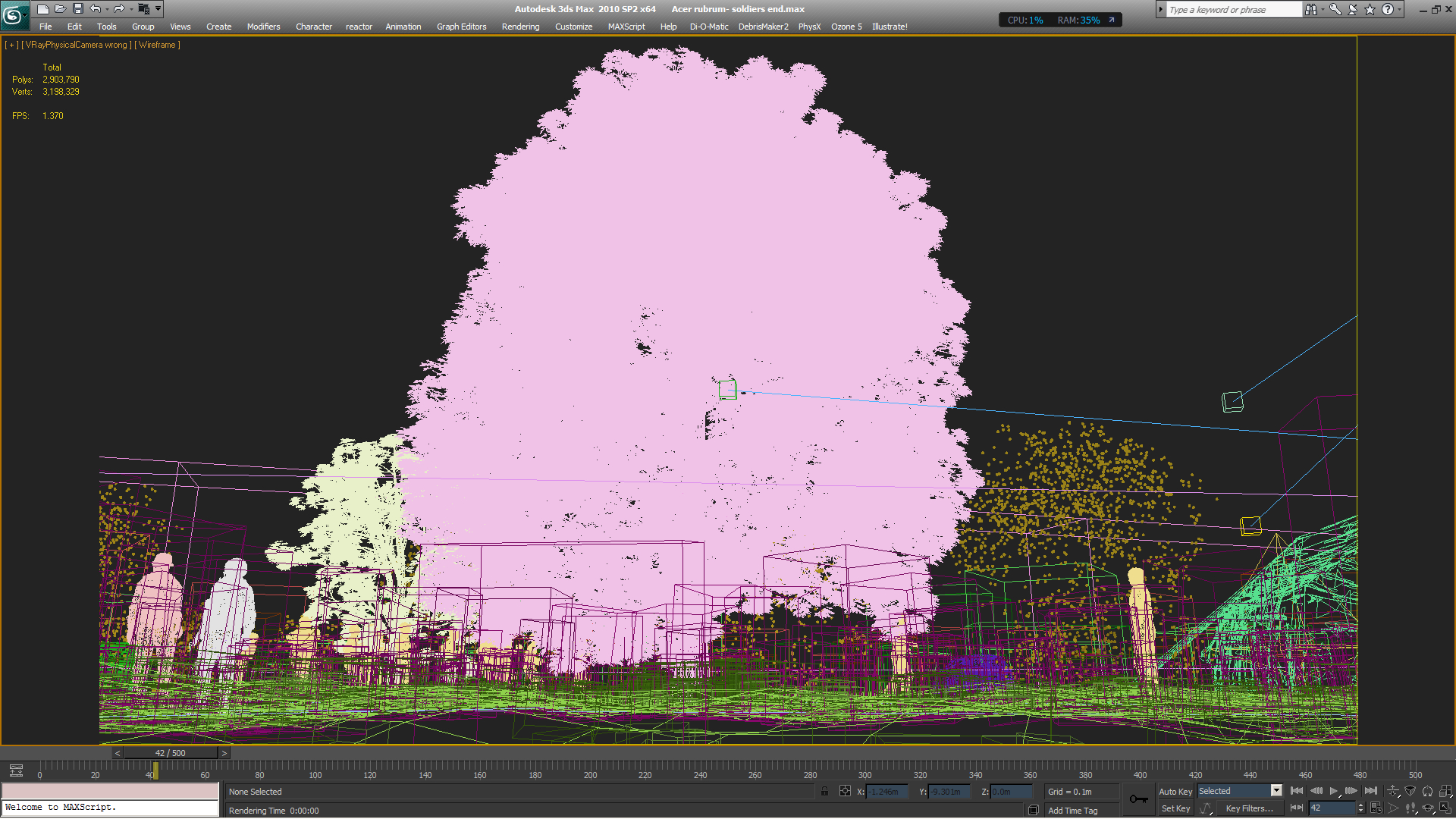
Task: Click the time slider at frame 42
Action: 170,753
